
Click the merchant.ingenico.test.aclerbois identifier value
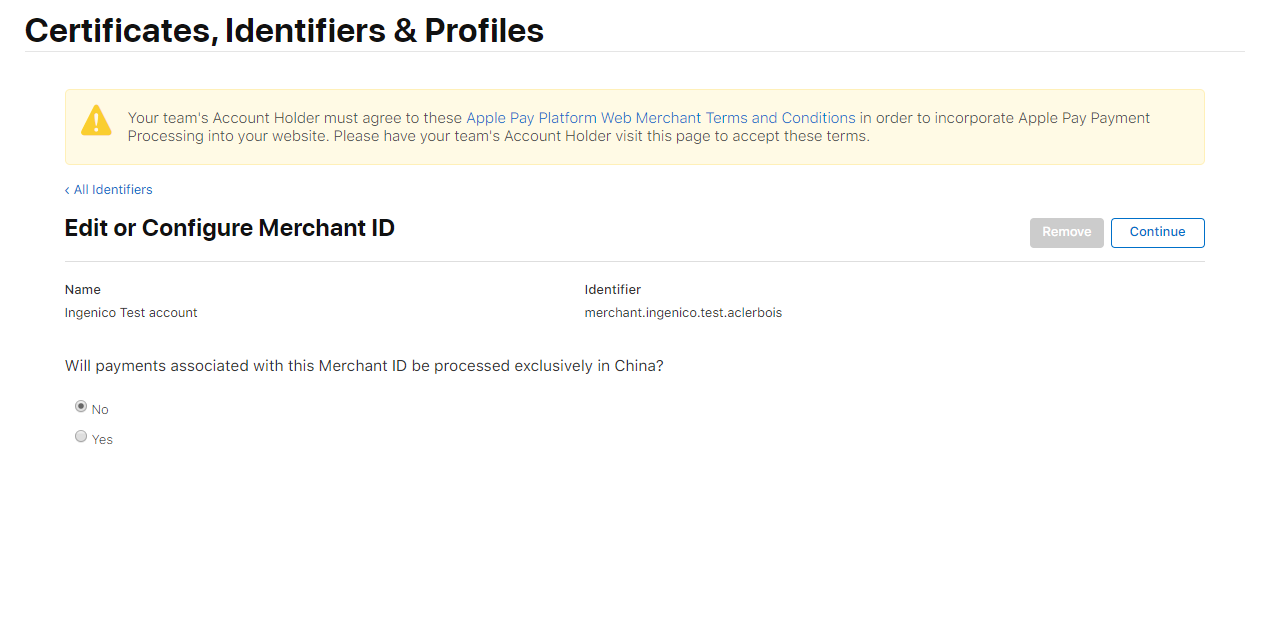coord(683,313)
